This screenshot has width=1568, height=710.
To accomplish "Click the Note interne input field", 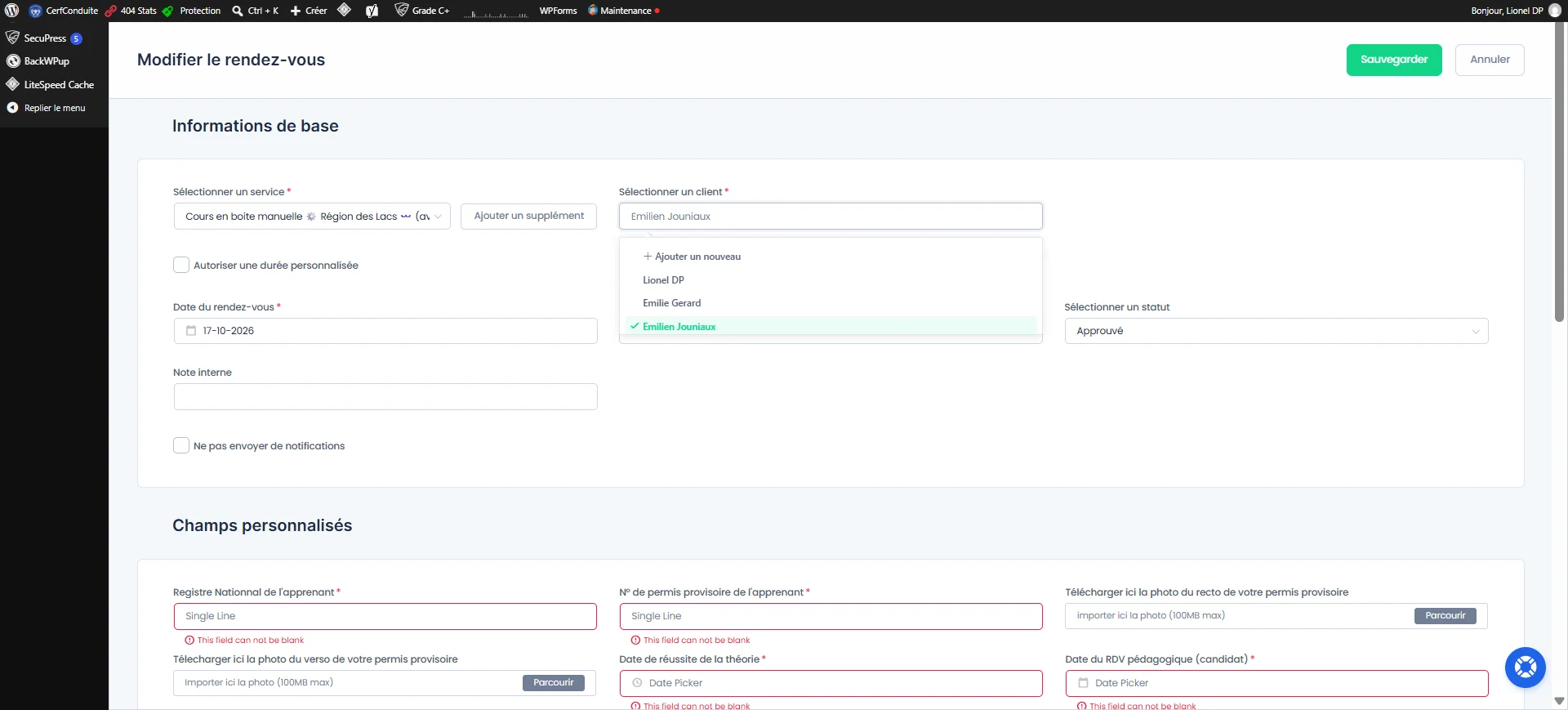I will pos(385,397).
